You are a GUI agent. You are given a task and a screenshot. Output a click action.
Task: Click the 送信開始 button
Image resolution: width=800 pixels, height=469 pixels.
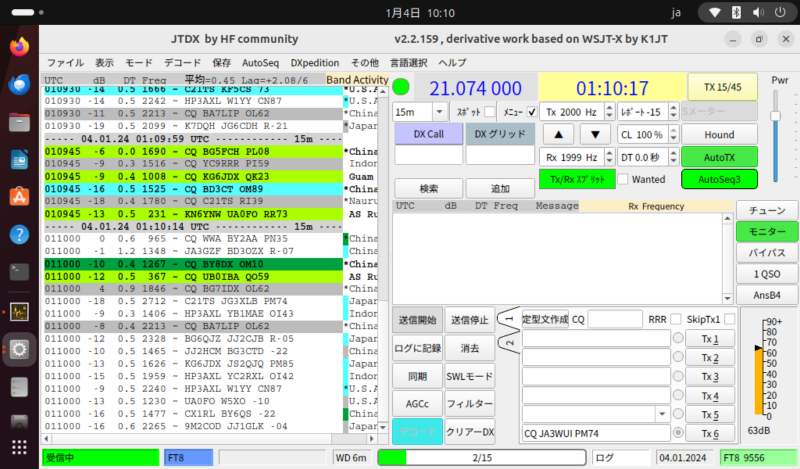(417, 320)
